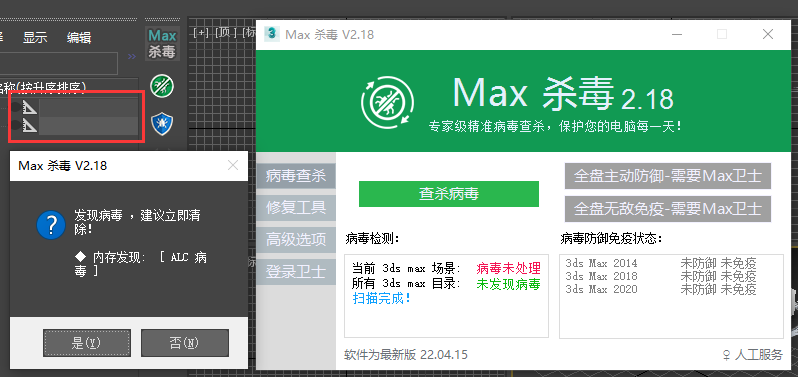Decline removal with 否(N) button
Image resolution: width=798 pixels, height=377 pixels.
185,343
